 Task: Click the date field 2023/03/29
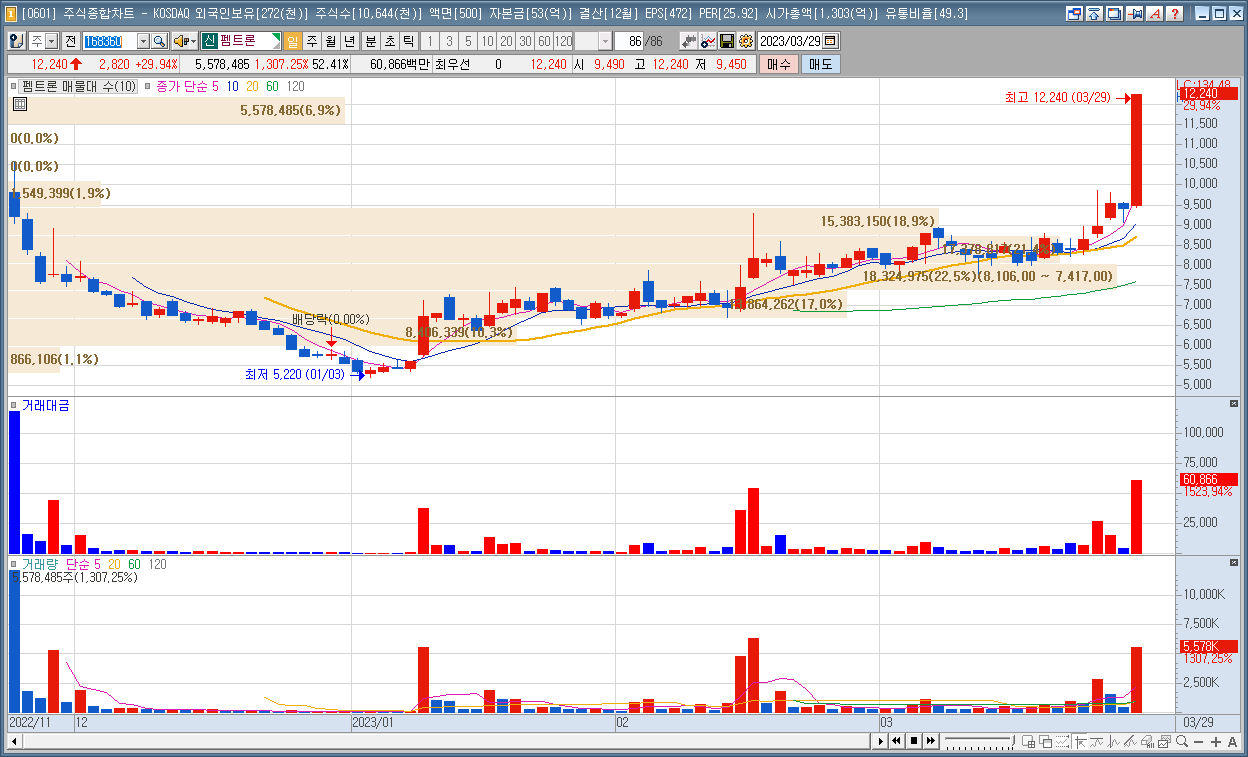pos(789,41)
